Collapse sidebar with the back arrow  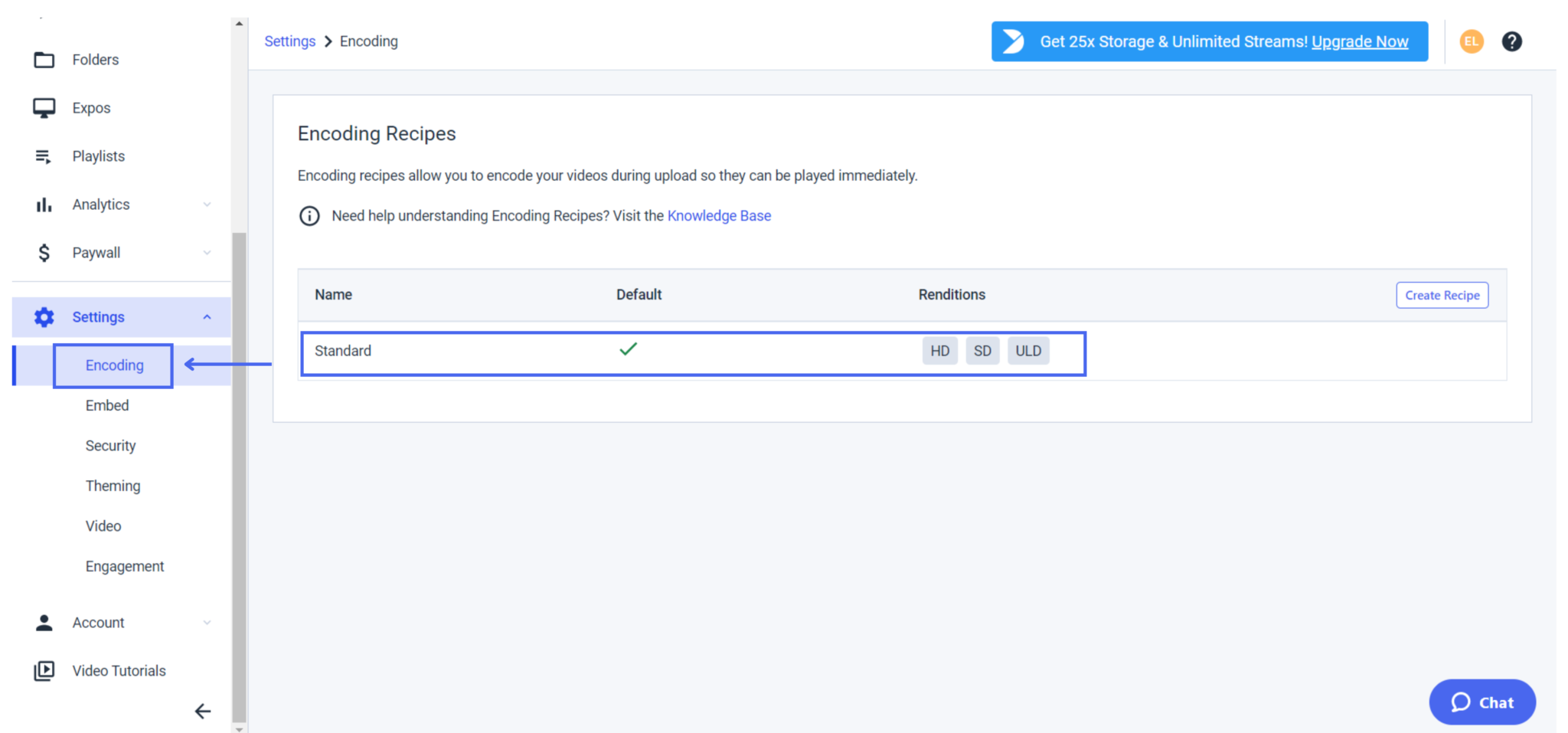click(x=203, y=712)
